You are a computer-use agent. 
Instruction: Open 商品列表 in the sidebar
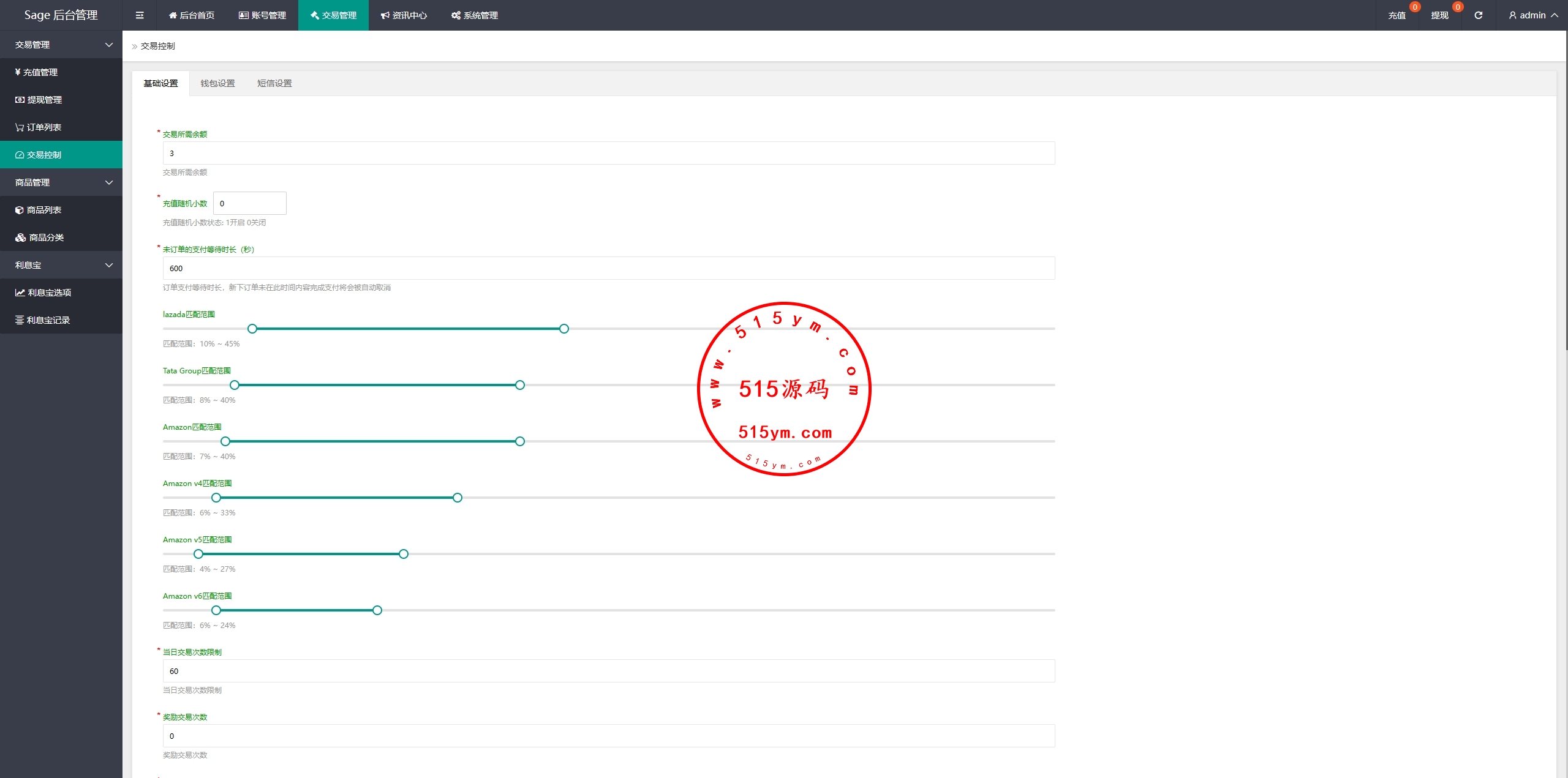(44, 210)
